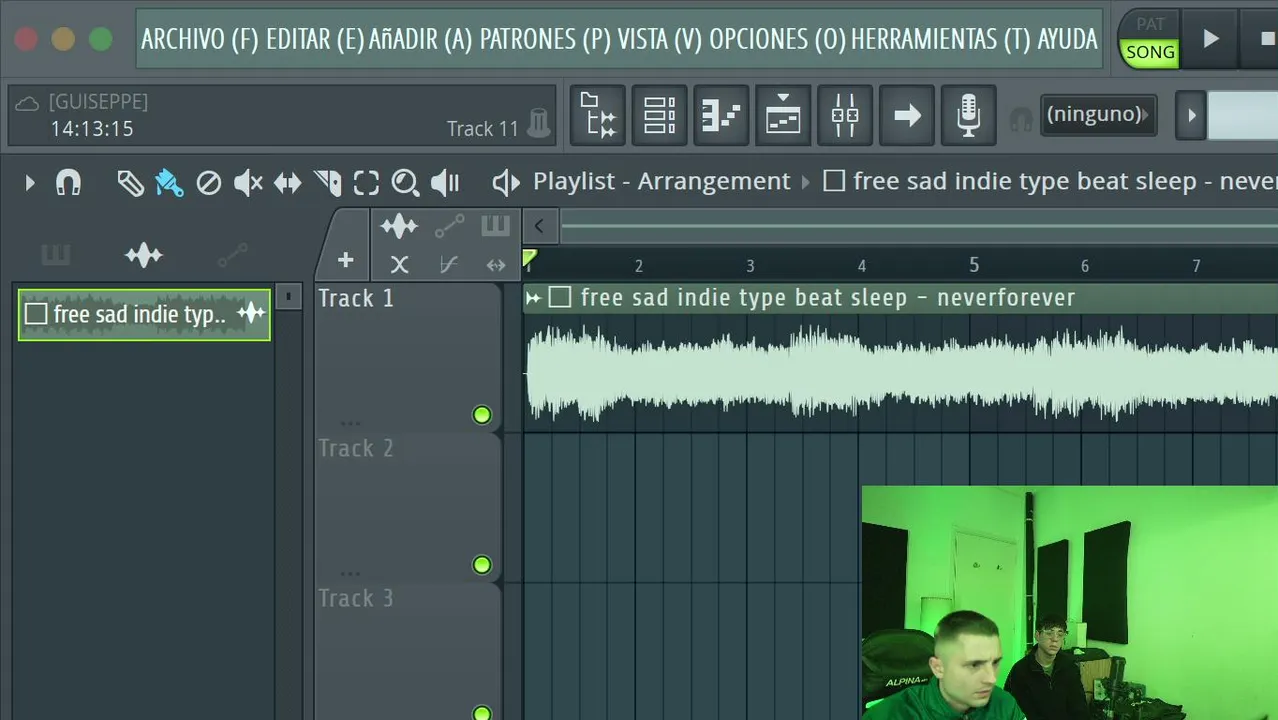Click the horizontal timeline scrollbar
1278x720 pixels.
pyautogui.click(x=919, y=227)
